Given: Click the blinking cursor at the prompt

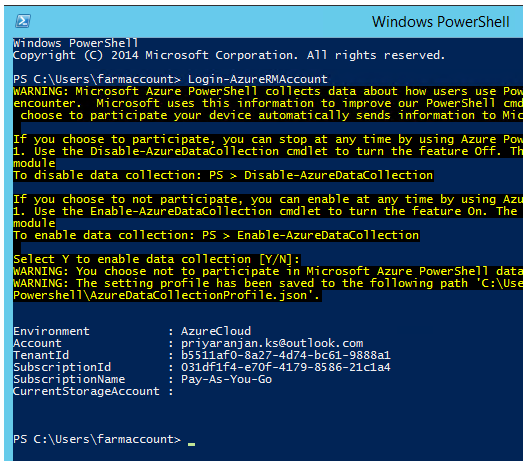Looking at the screenshot, I should pos(192,444).
